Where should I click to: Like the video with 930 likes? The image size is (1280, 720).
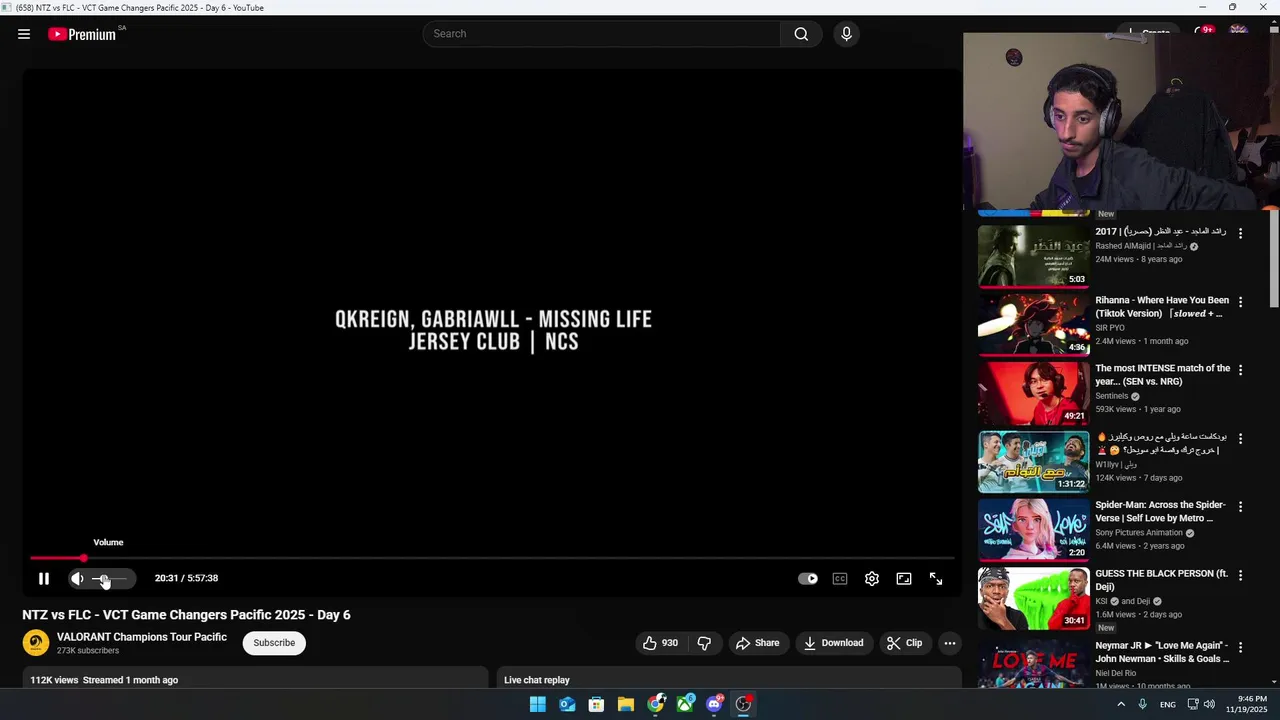(660, 643)
